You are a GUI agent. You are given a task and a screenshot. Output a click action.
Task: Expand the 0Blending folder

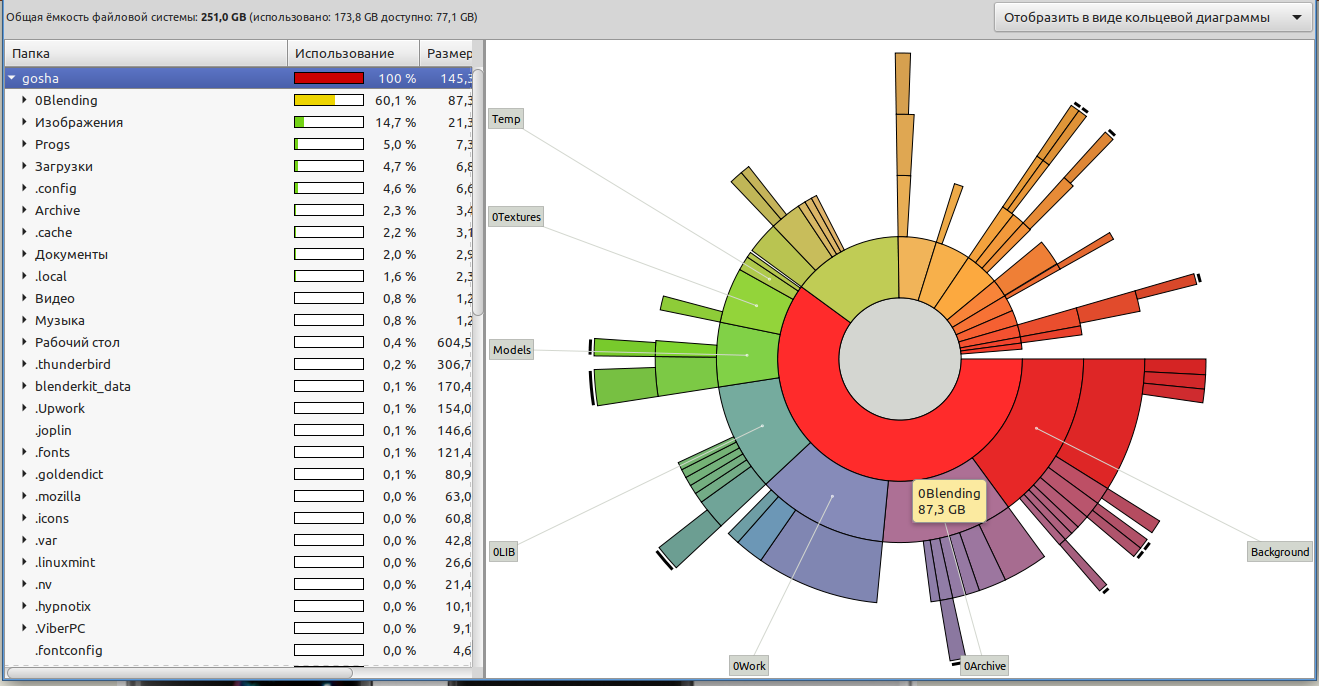(x=25, y=100)
